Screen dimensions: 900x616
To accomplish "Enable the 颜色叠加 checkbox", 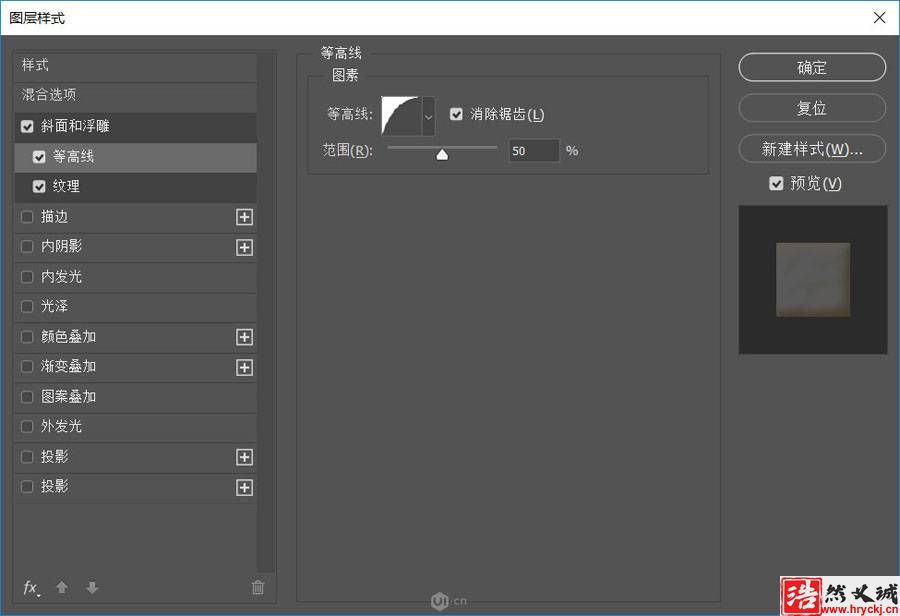I will point(27,336).
